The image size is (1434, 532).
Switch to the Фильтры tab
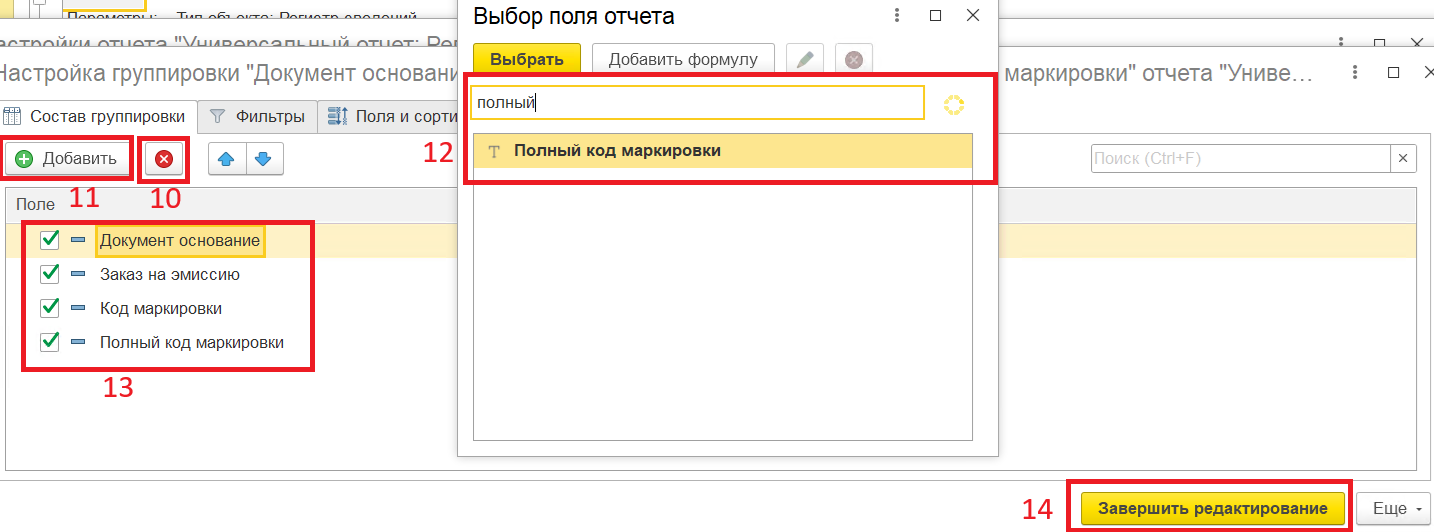pyautogui.click(x=258, y=116)
